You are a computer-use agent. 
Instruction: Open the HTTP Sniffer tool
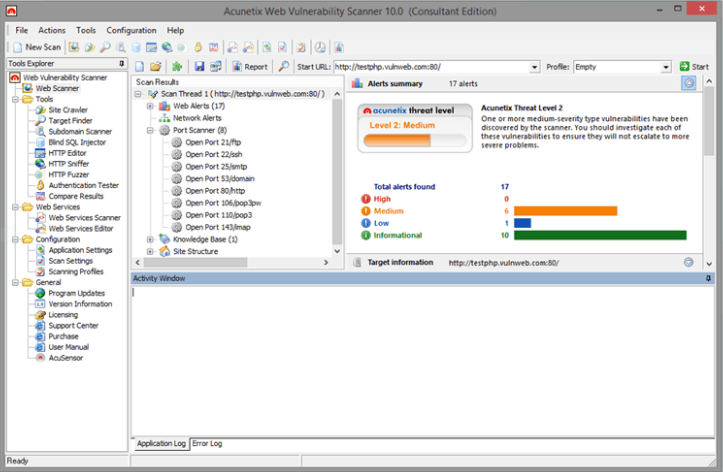coord(69,163)
